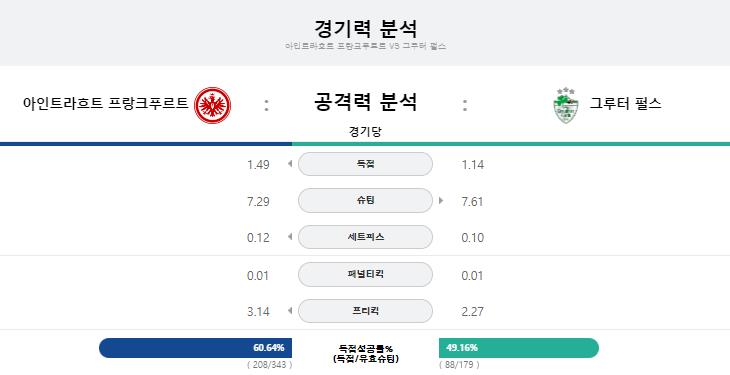This screenshot has width=730, height=375.
Task: Click the 공격력 분석 section heading
Action: (365, 102)
